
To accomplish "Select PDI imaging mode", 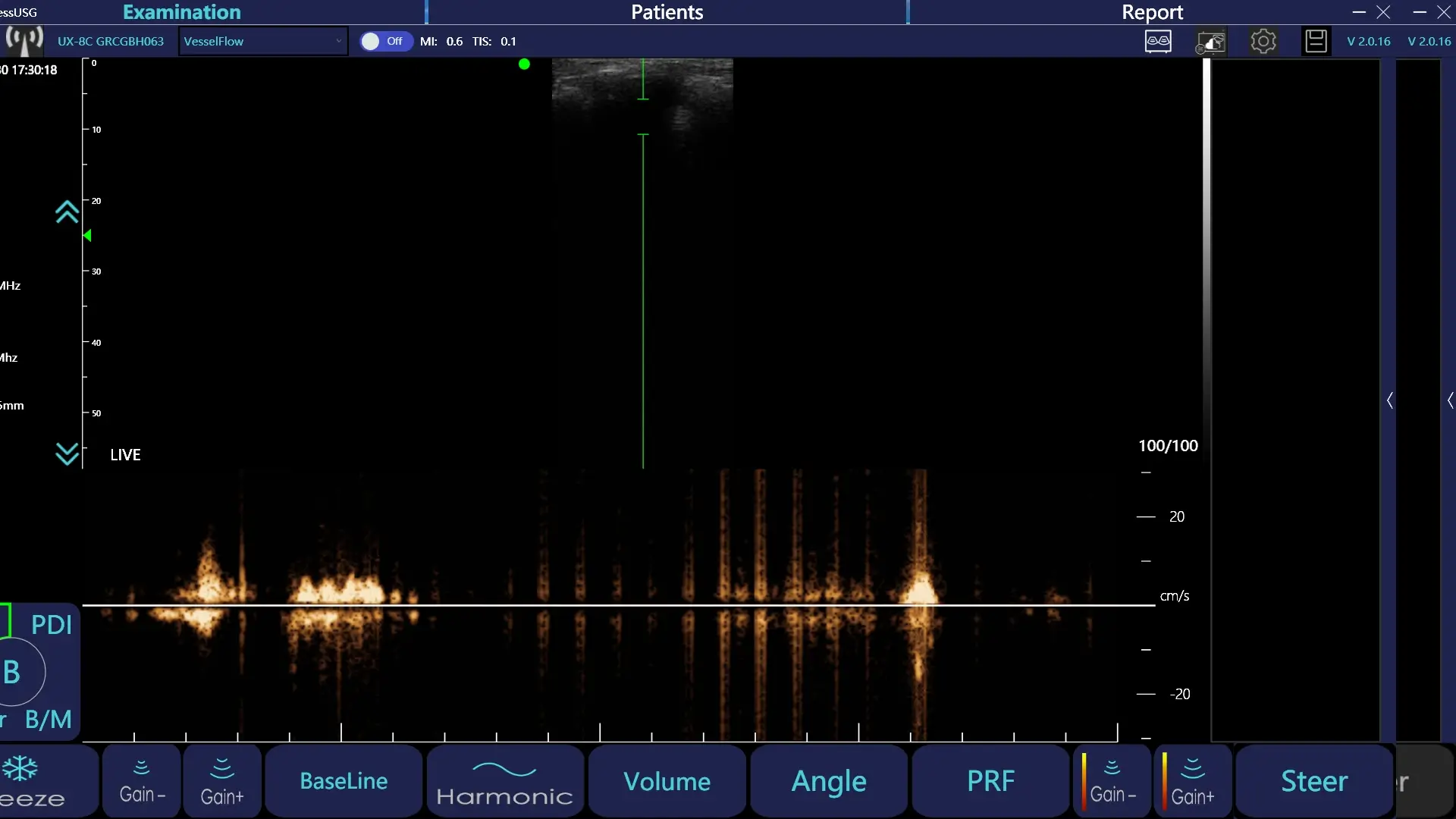I will tap(51, 625).
